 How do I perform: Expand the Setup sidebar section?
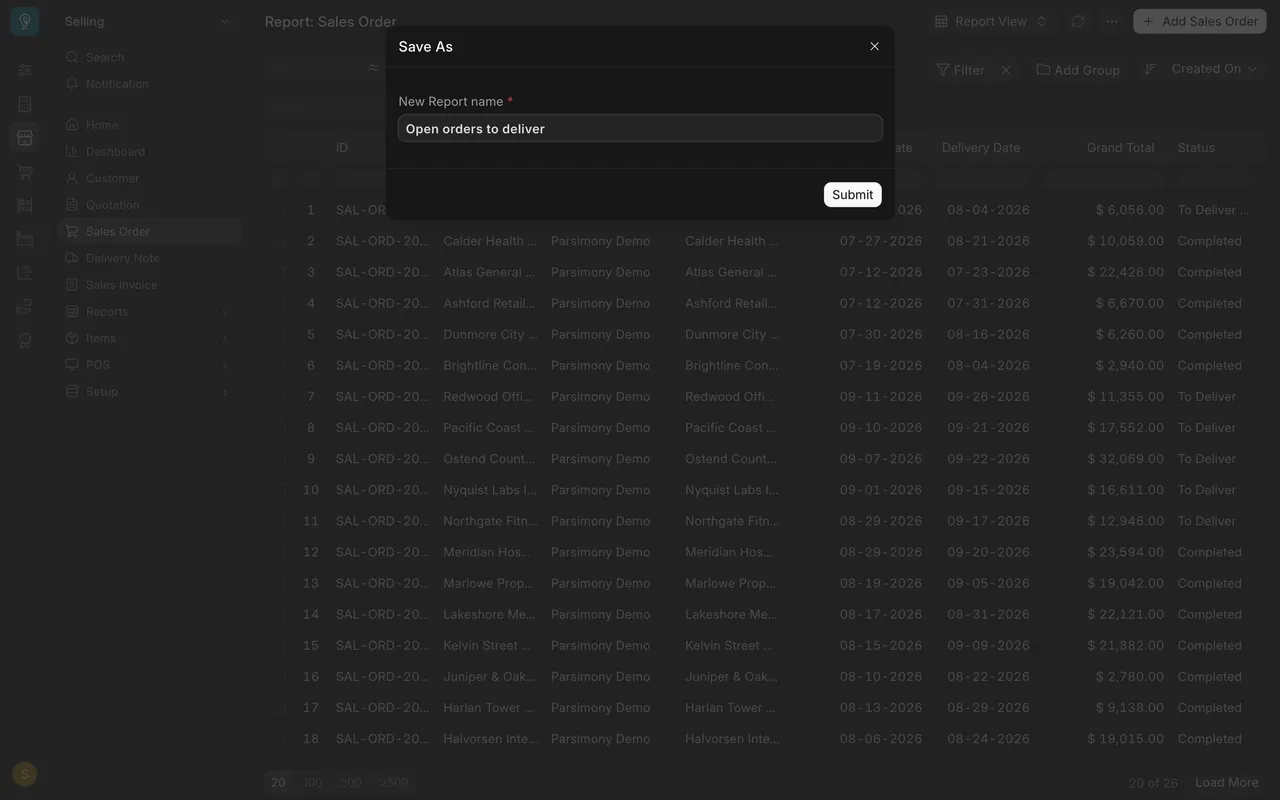(x=149, y=392)
